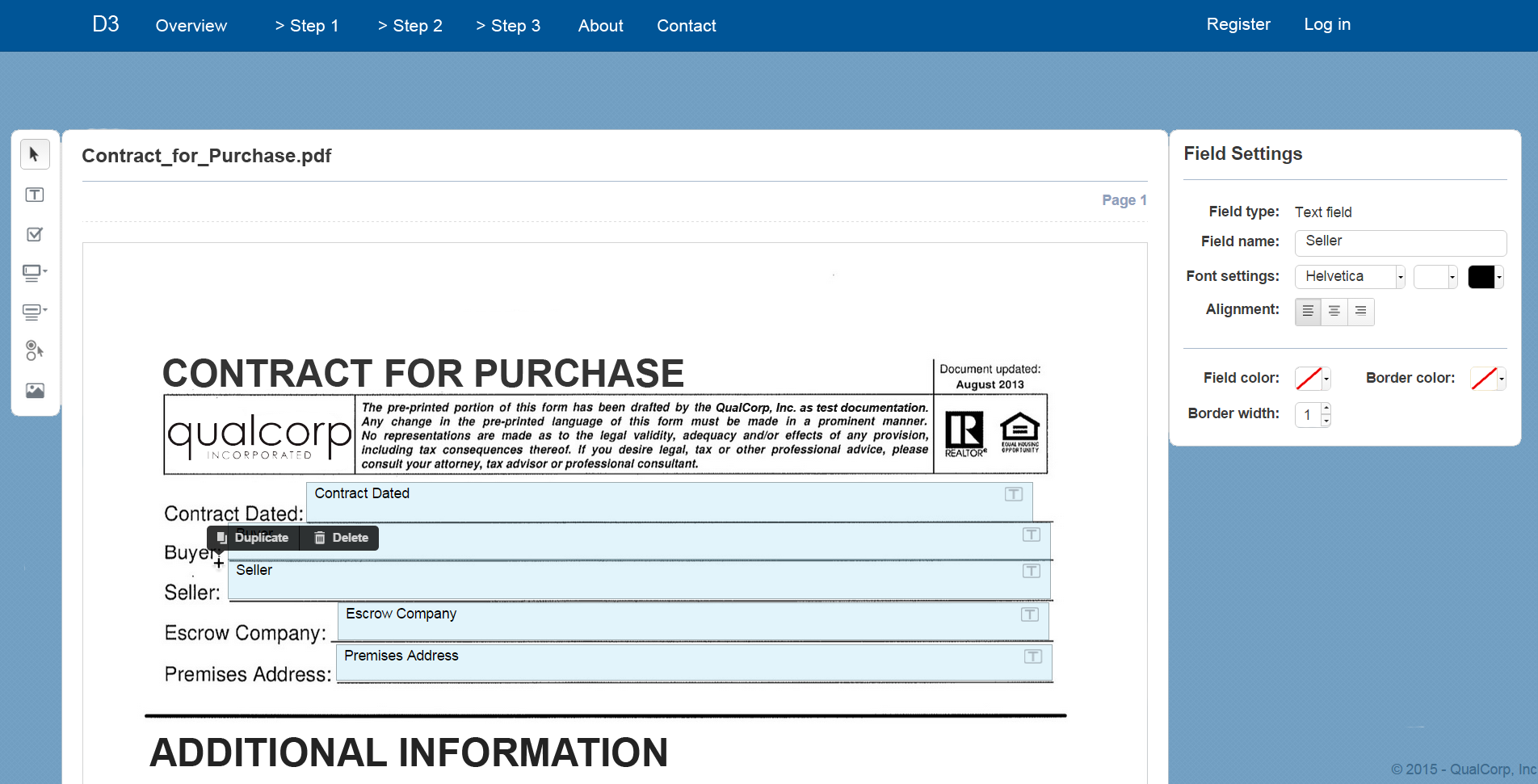Set alignment to right

click(x=1361, y=312)
